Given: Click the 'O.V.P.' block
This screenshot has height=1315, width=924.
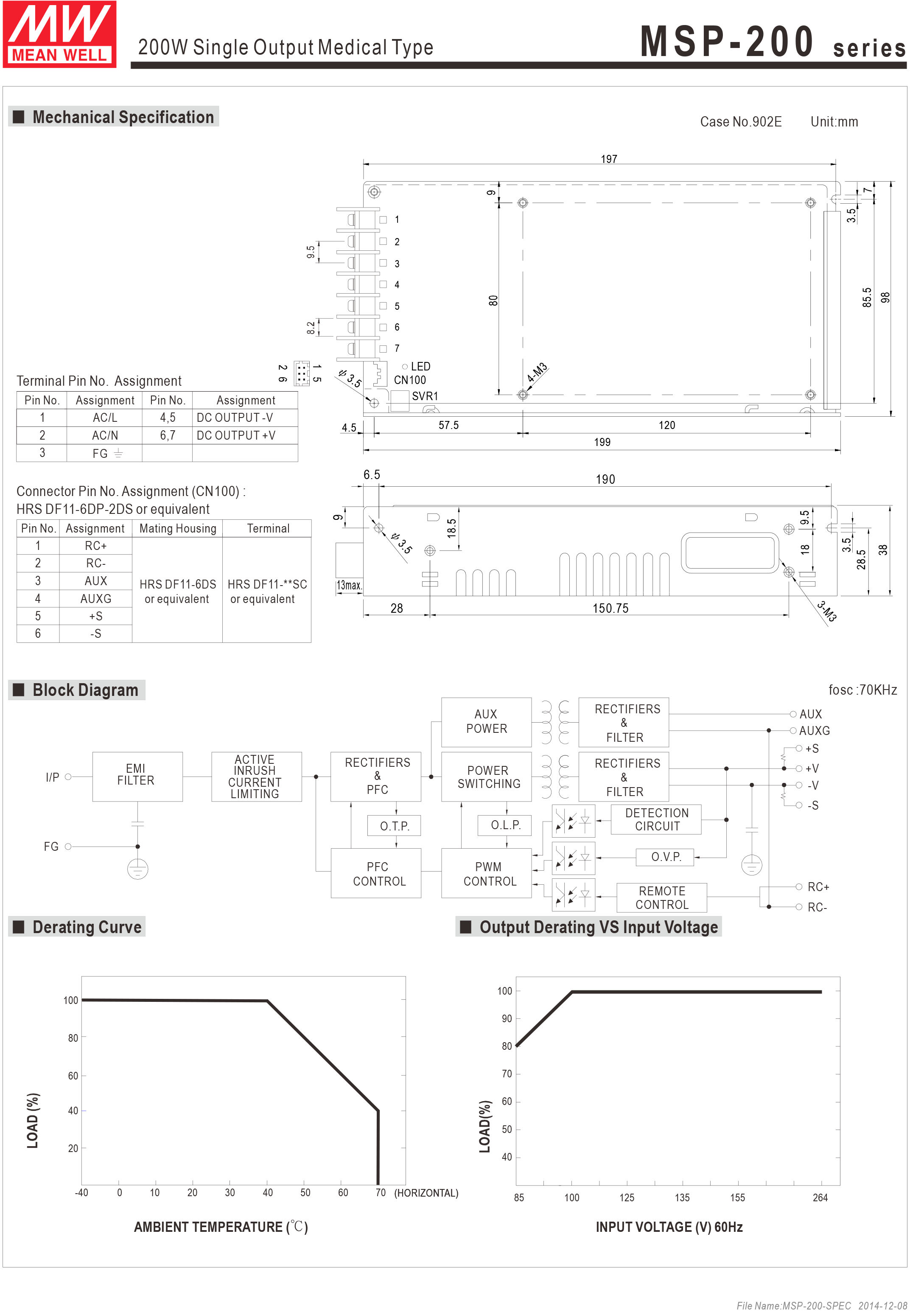Looking at the screenshot, I should click(x=665, y=857).
